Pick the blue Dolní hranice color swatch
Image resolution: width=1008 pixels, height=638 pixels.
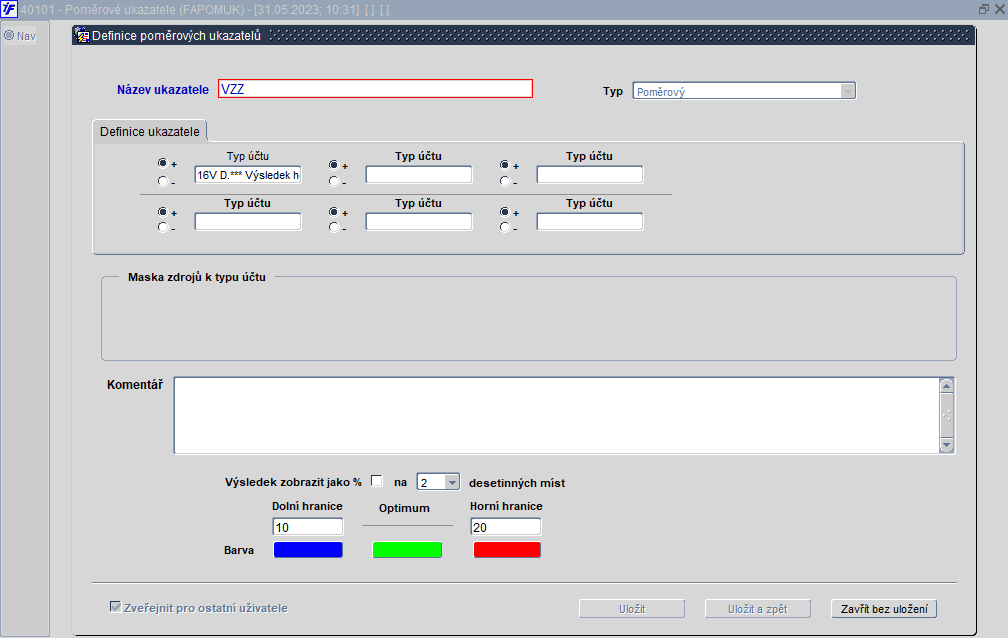click(308, 550)
